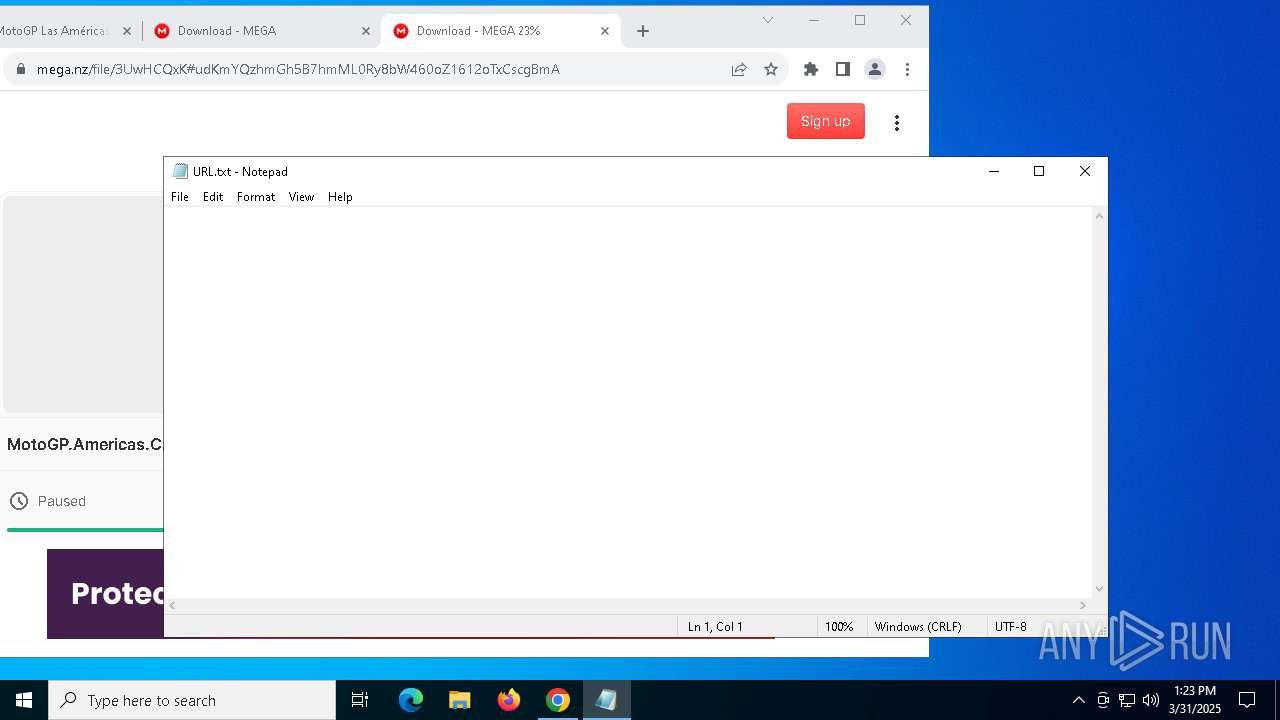
Task: Open the Notepad File menu
Action: point(180,197)
